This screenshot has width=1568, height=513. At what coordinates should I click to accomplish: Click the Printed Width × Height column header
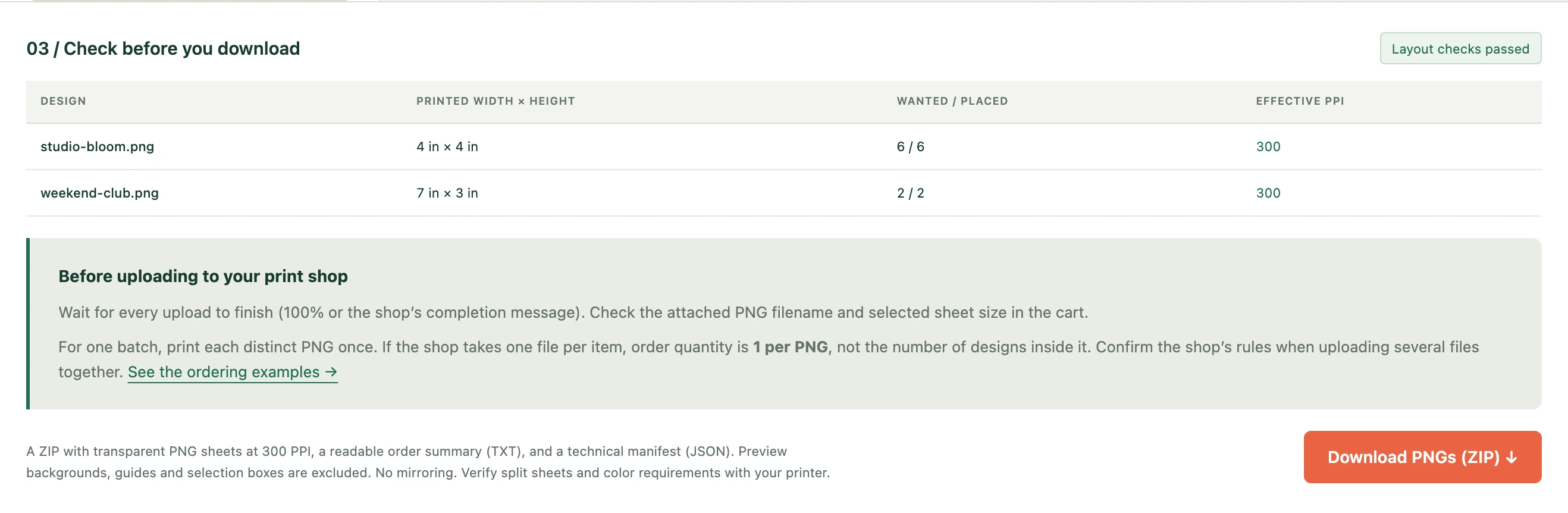coord(496,101)
